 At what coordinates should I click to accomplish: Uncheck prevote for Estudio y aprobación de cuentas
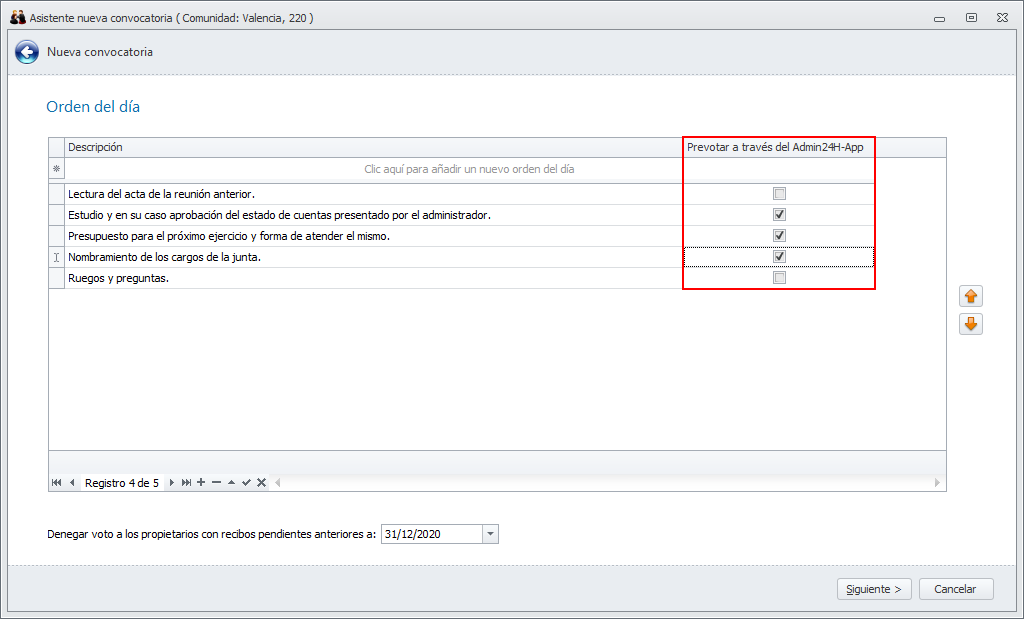779,214
